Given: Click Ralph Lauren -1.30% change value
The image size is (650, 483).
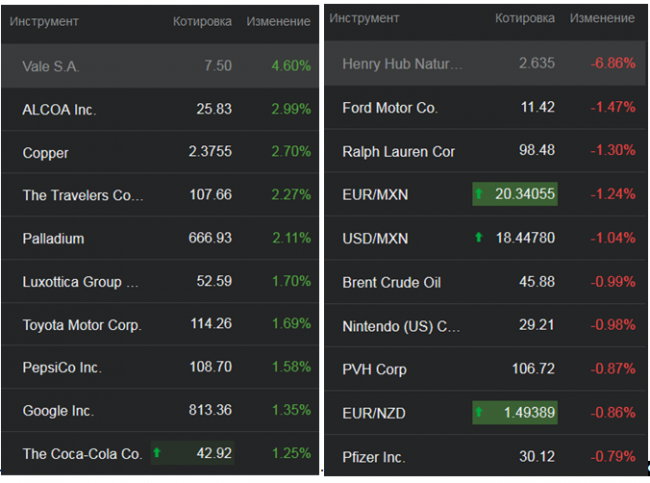Looking at the screenshot, I should tap(612, 151).
